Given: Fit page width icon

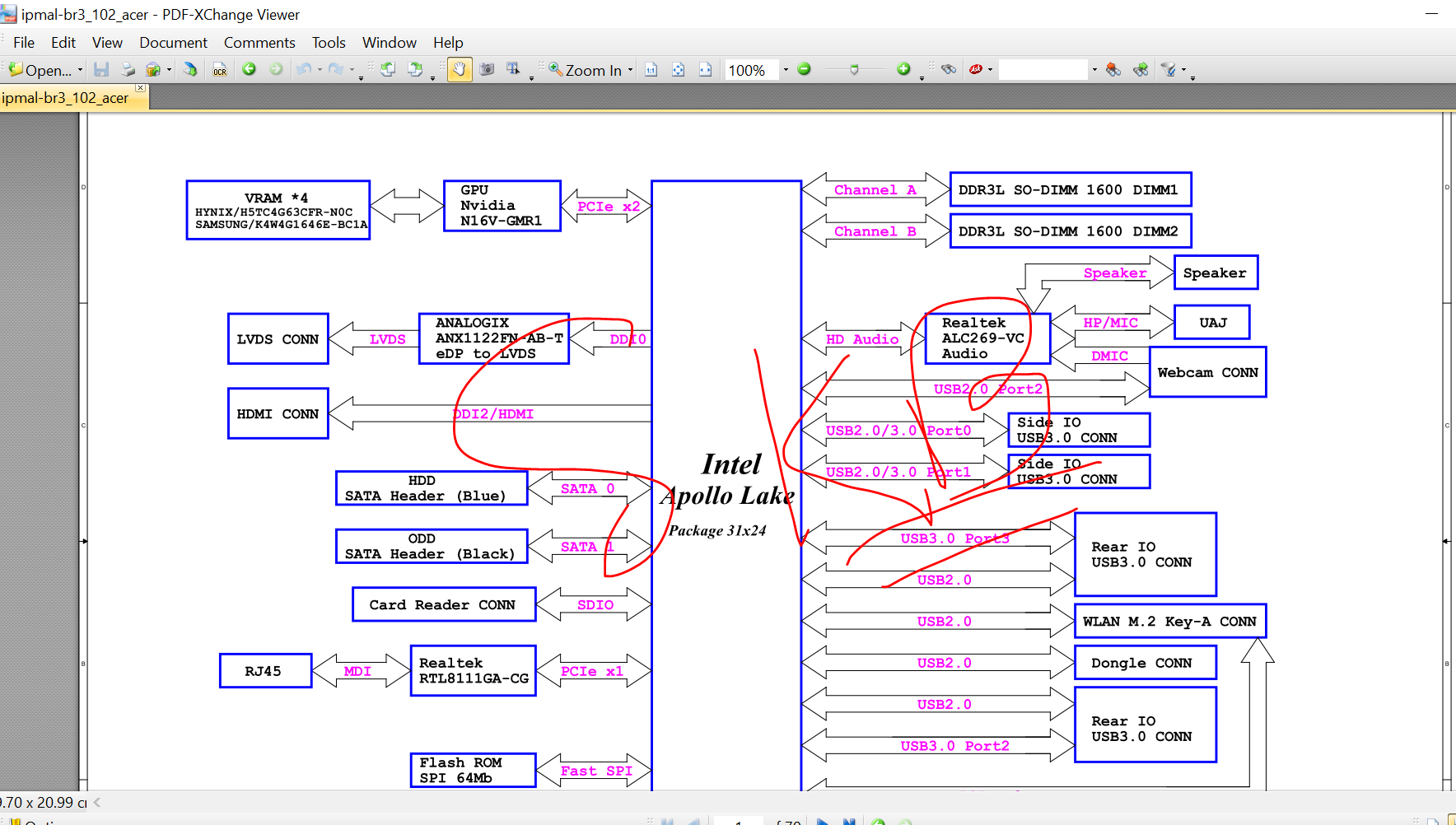Looking at the screenshot, I should coord(705,70).
